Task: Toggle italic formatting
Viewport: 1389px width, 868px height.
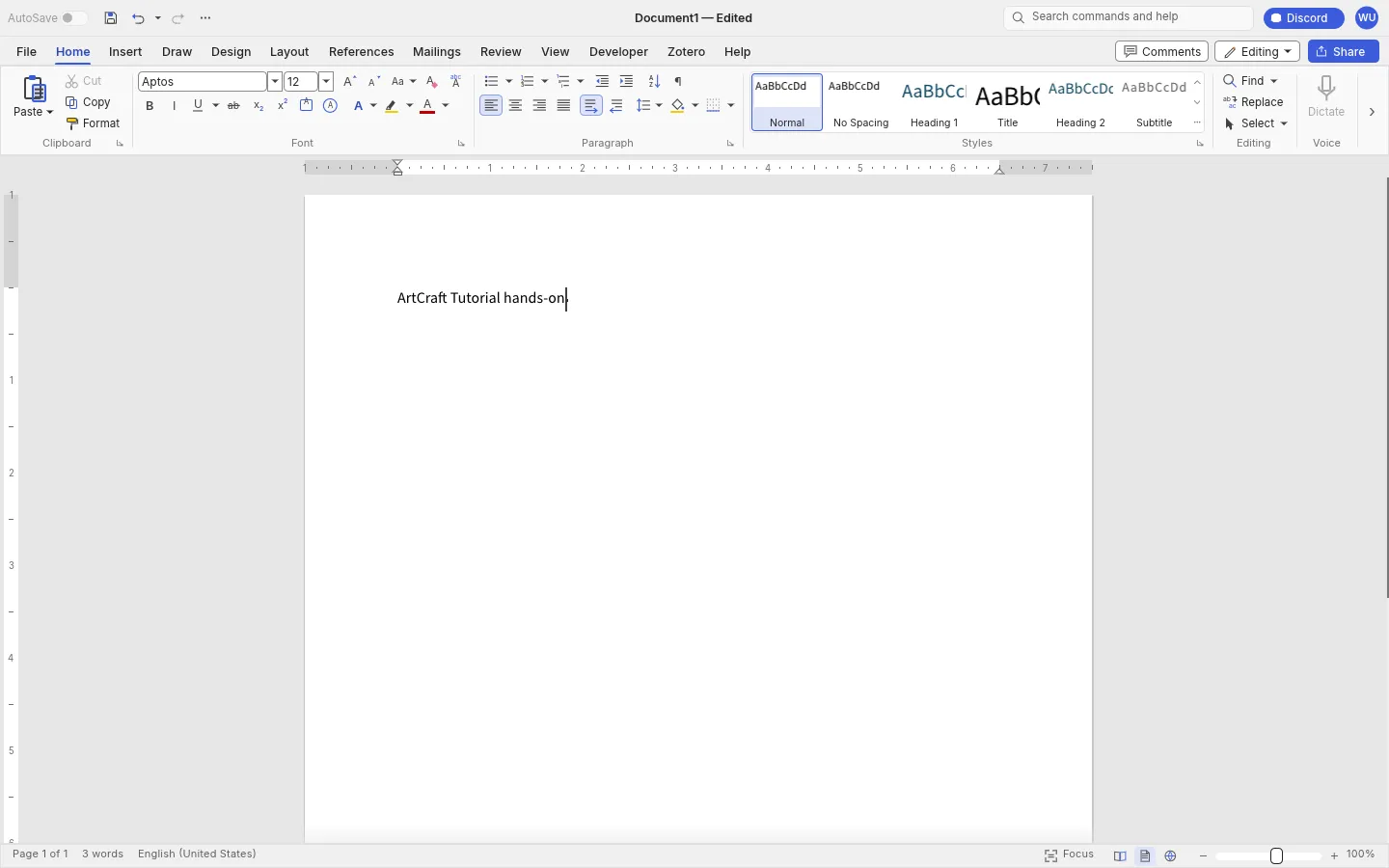Action: pos(174,106)
